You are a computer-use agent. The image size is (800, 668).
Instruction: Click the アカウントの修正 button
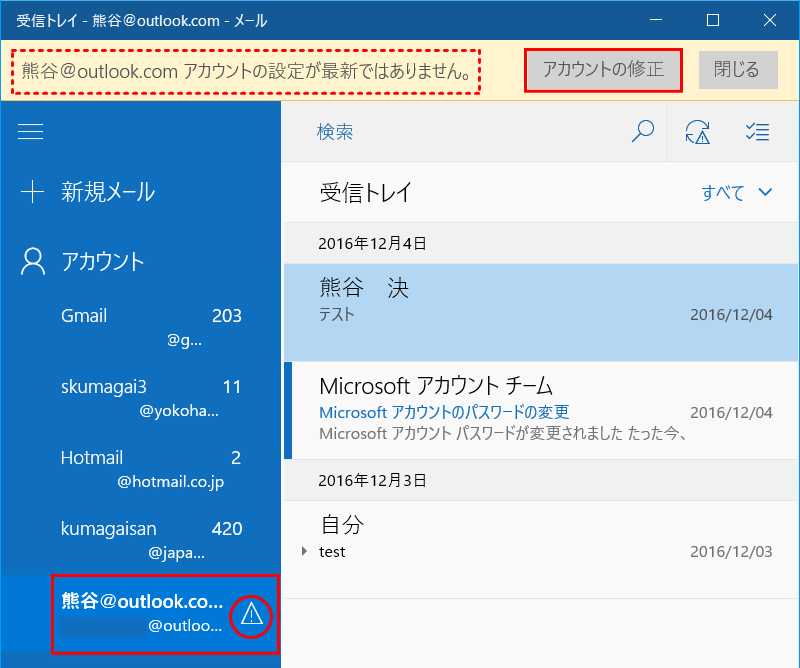603,70
